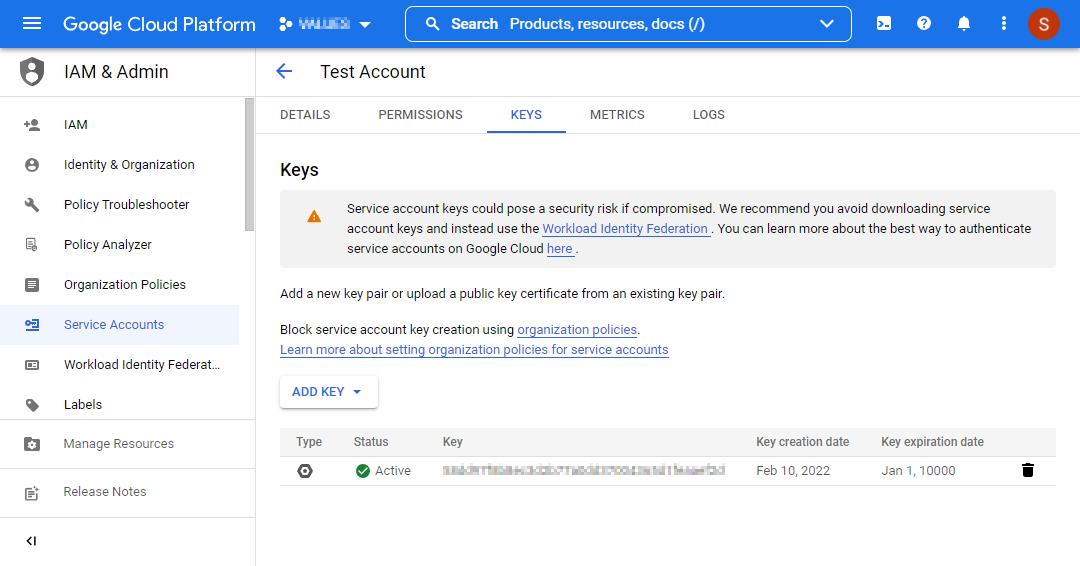Click the Policy Analyzer document icon
The image size is (1080, 566).
pos(32,244)
